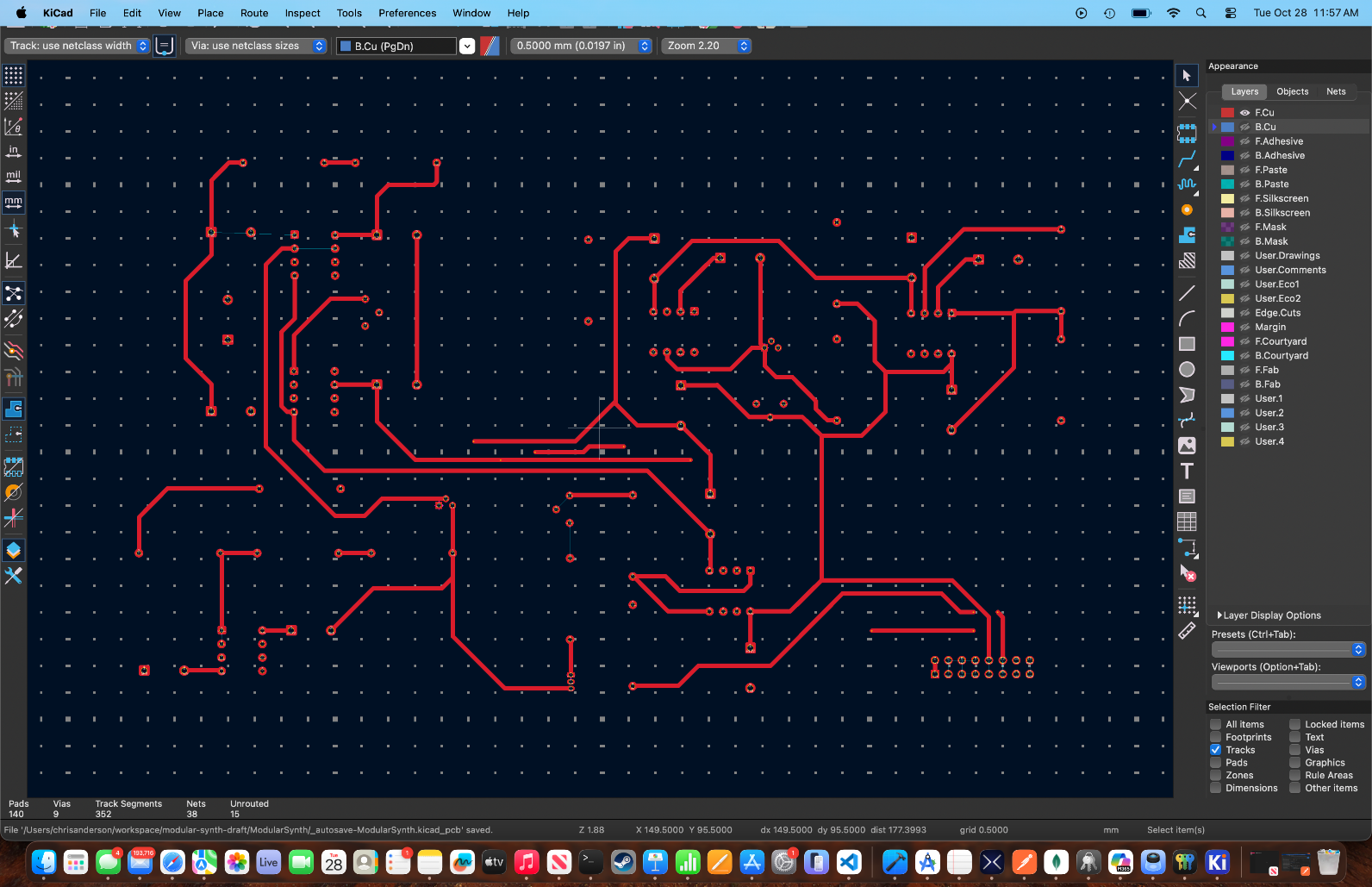
Task: Uncheck the Tracks selection filter
Action: coord(1216,750)
